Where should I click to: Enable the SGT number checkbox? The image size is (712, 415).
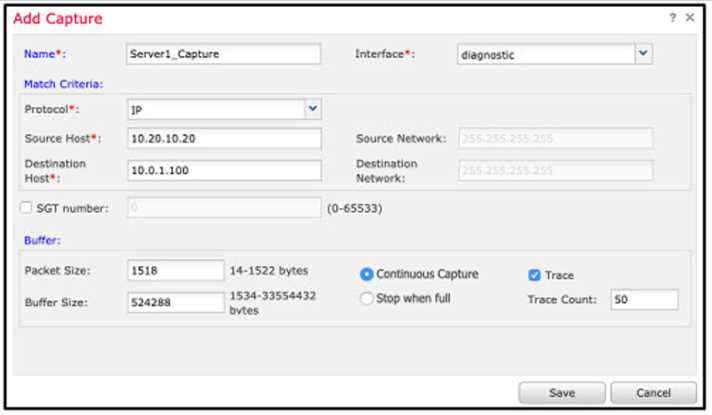click(27, 208)
